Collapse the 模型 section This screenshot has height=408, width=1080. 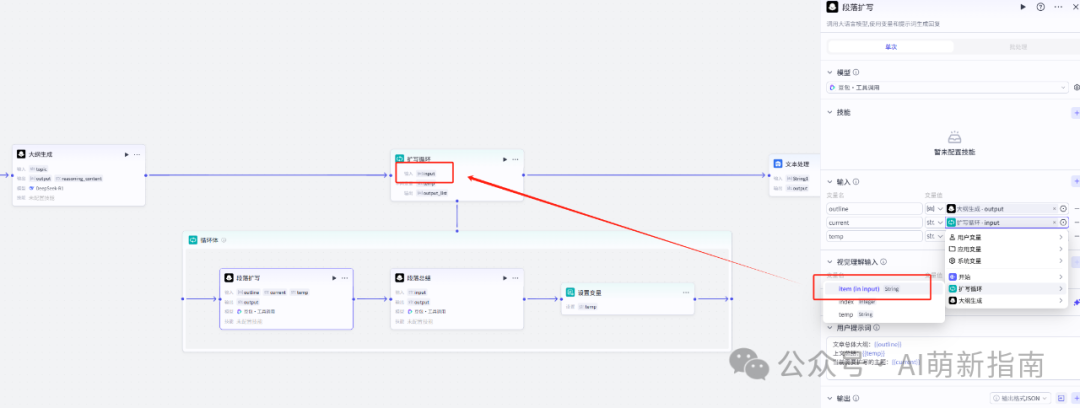(x=830, y=72)
